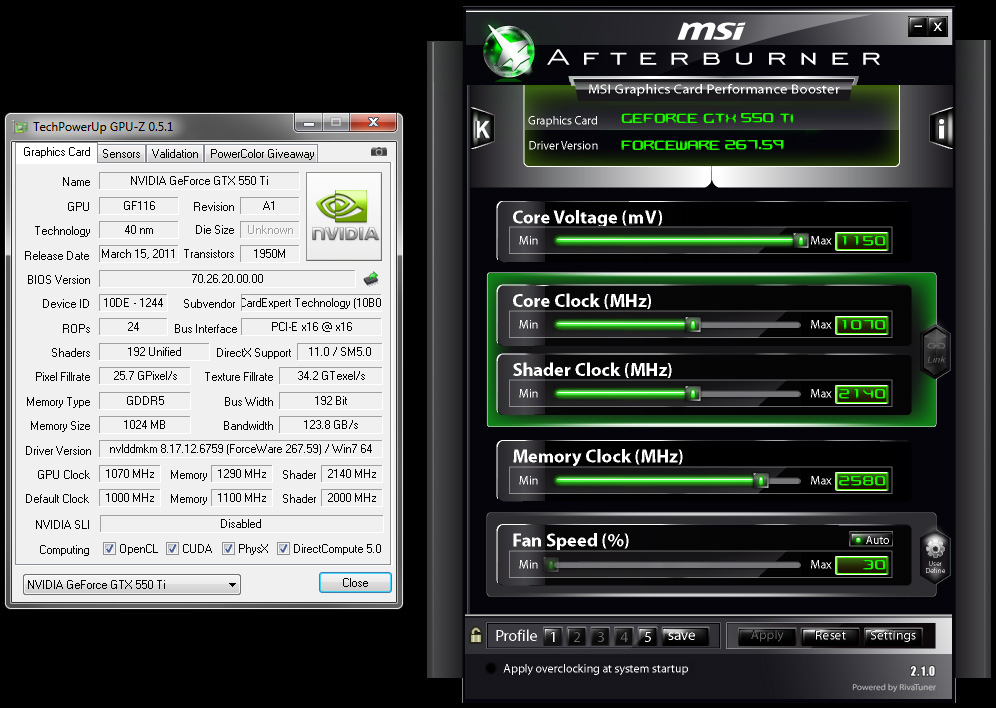Screen dimensions: 996x708
Task: Open Afterburner Settings
Action: [892, 636]
